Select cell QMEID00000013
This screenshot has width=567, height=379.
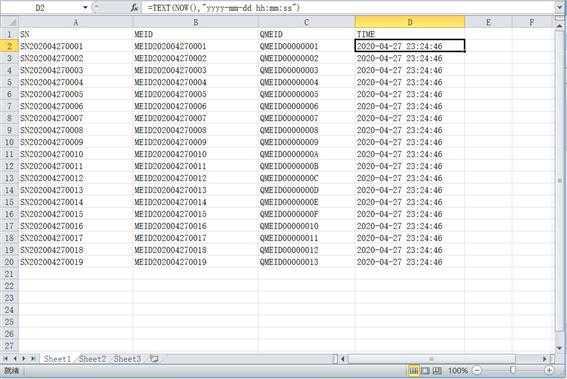point(306,262)
